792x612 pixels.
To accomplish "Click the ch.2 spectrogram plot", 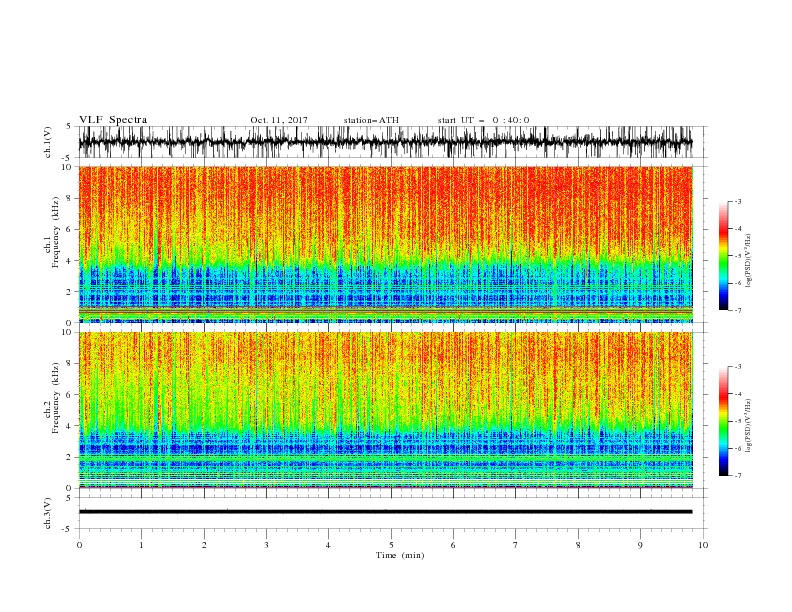I will click(386, 410).
